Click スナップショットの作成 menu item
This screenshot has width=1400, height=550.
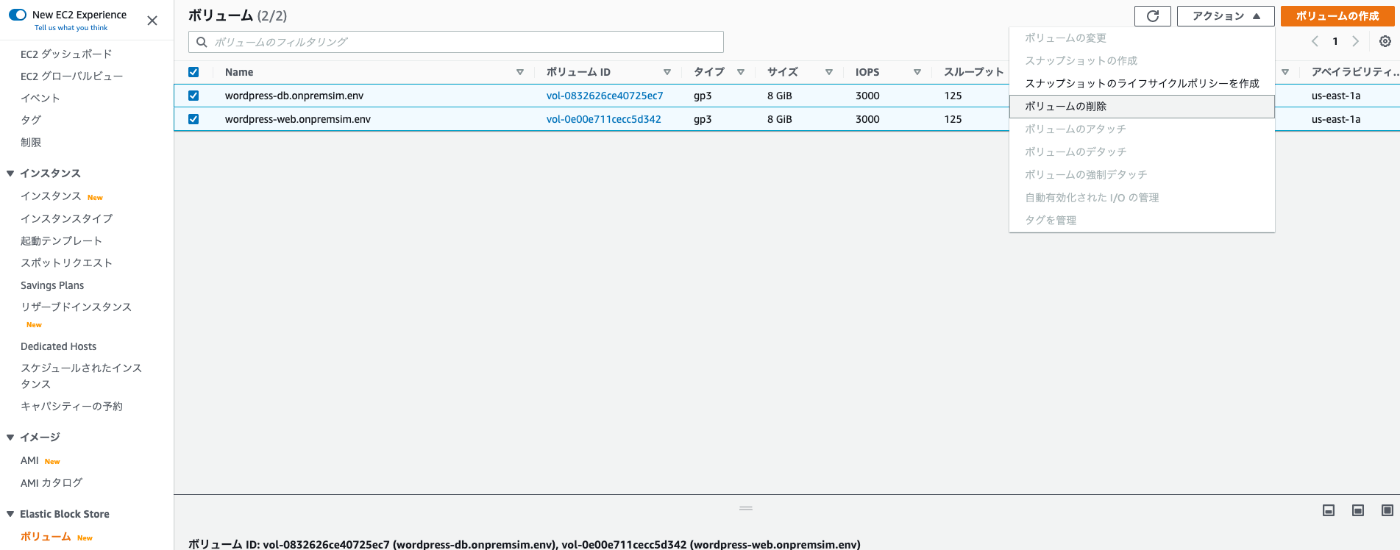[1142, 61]
